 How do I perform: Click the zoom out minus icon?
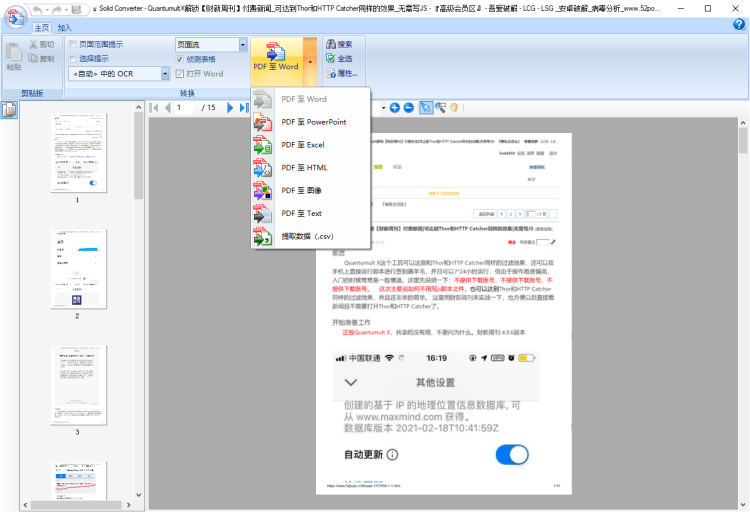(408, 108)
